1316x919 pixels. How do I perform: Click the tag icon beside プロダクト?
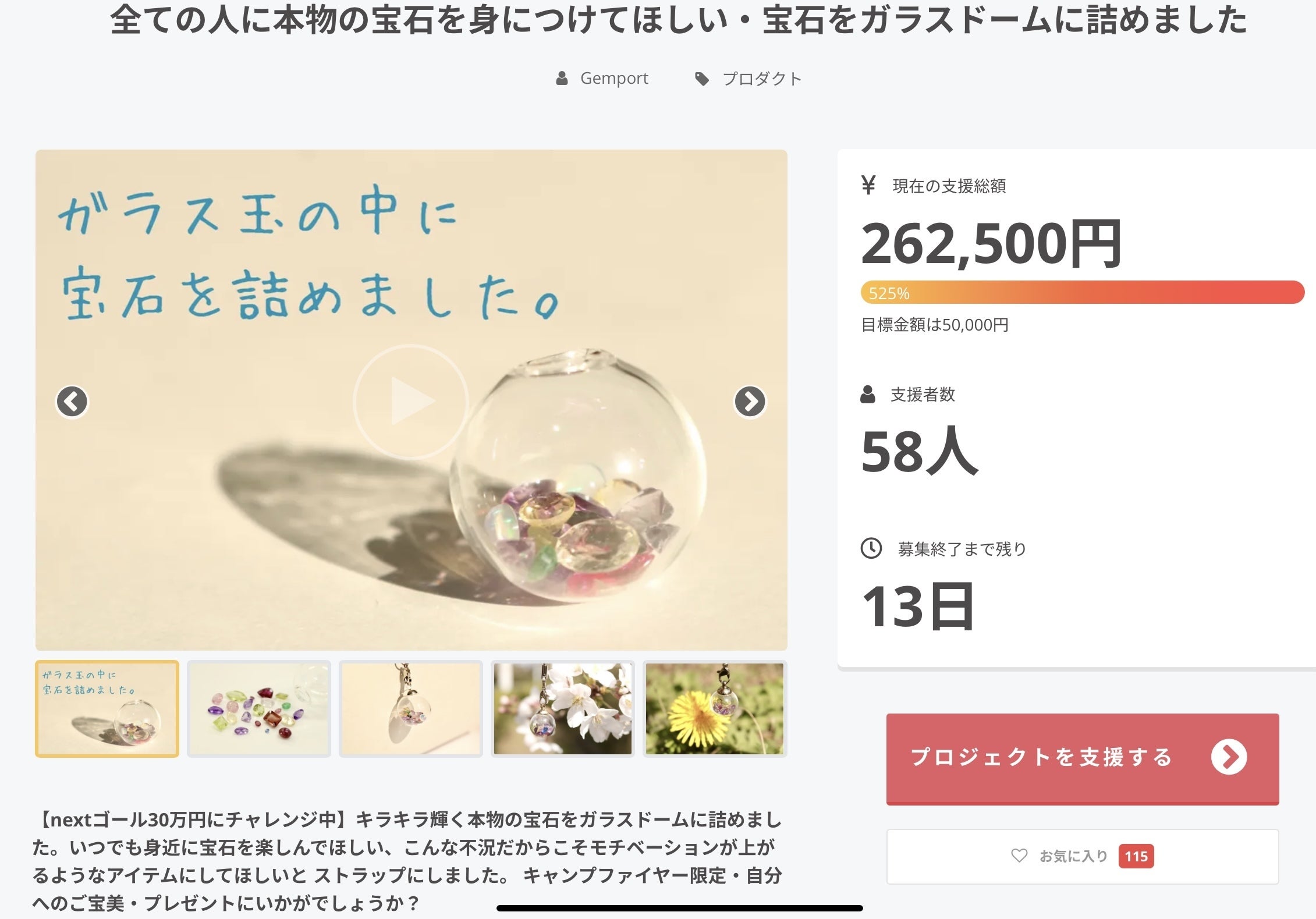(702, 79)
